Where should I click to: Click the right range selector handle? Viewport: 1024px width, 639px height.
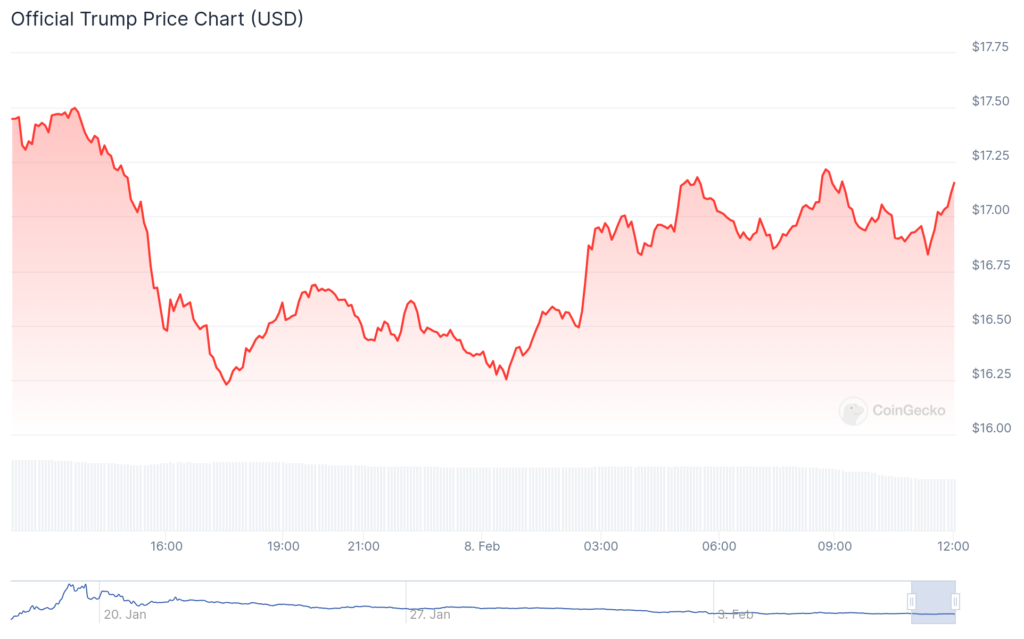point(956,601)
